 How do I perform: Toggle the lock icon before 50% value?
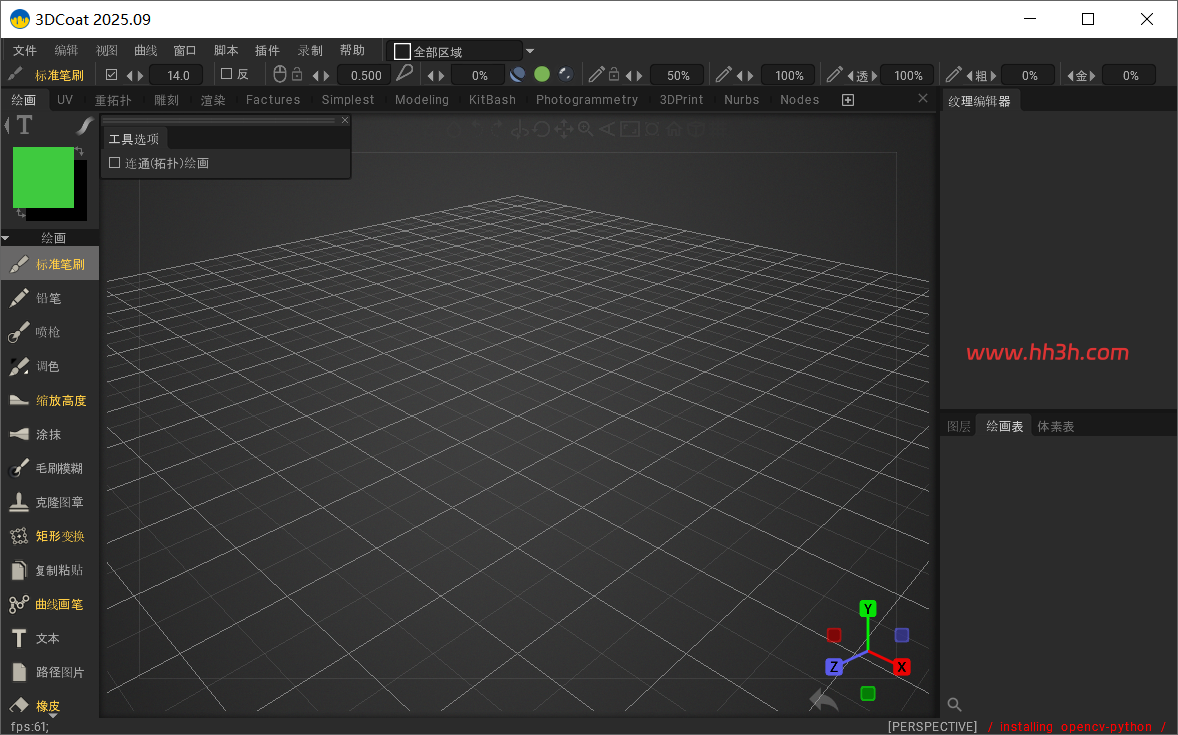614,74
